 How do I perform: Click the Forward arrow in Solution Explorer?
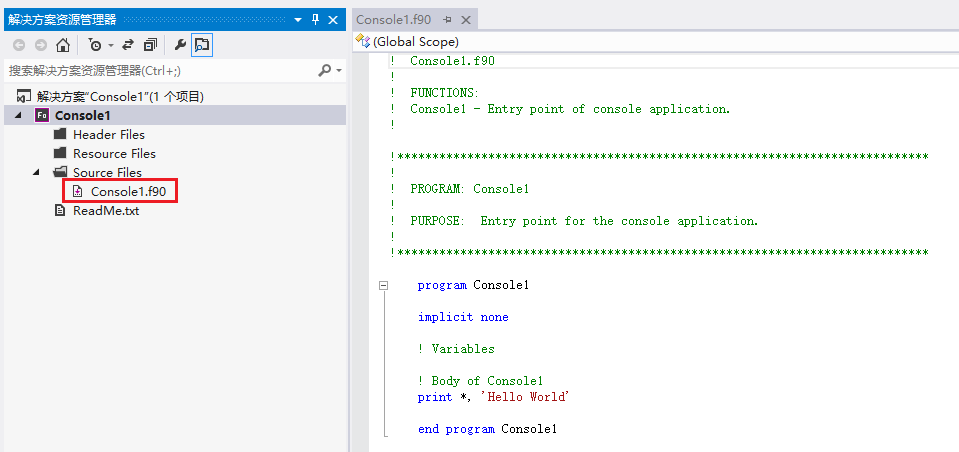coord(41,45)
